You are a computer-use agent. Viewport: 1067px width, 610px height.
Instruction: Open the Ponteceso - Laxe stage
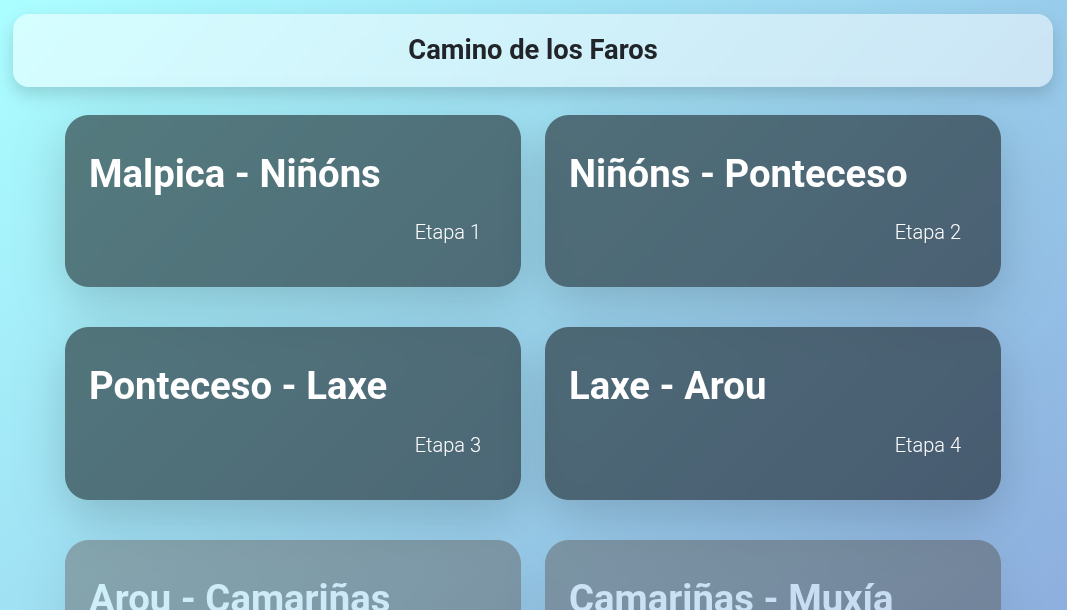[292, 413]
